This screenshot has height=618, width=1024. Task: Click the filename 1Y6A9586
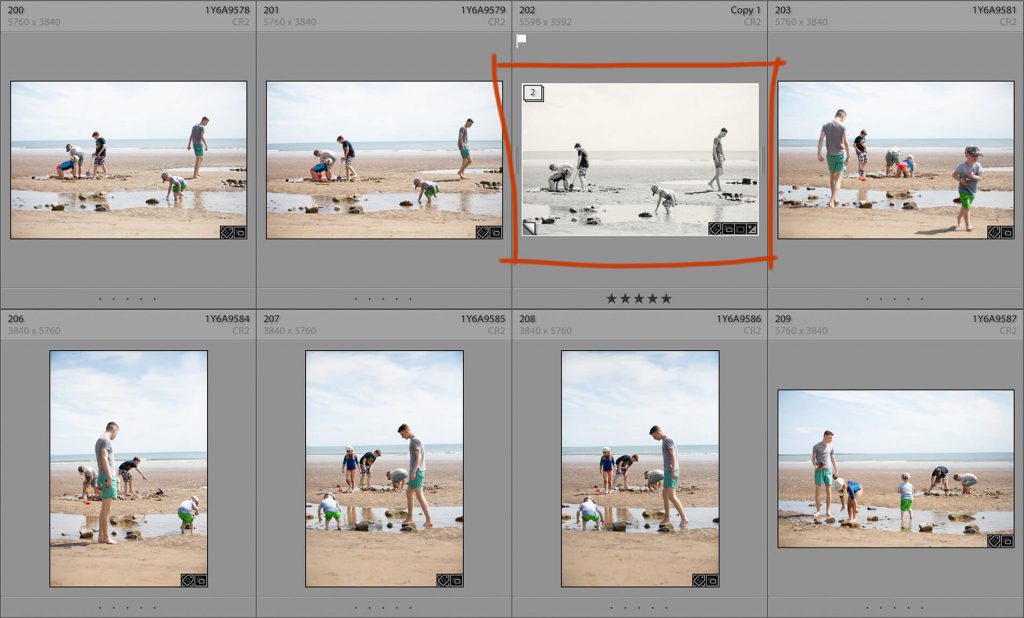(739, 319)
